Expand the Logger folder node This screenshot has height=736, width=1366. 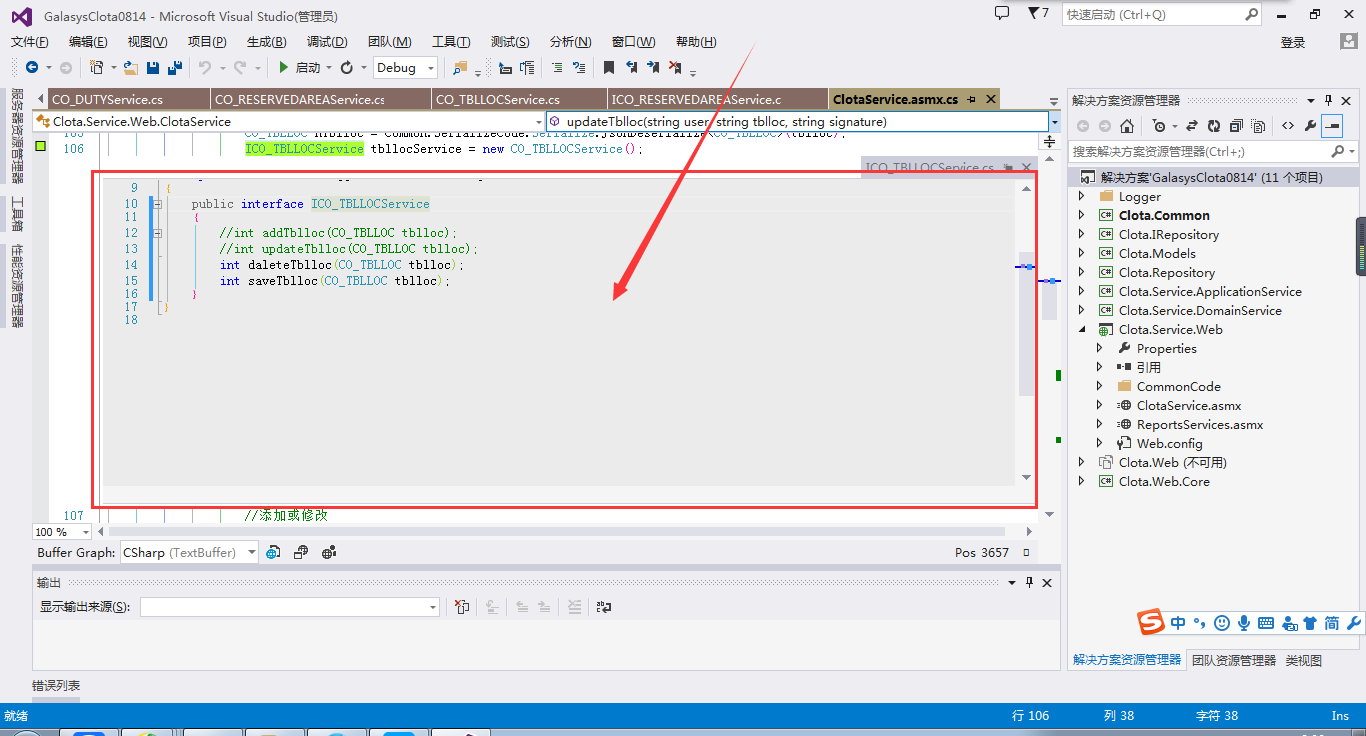(x=1081, y=197)
